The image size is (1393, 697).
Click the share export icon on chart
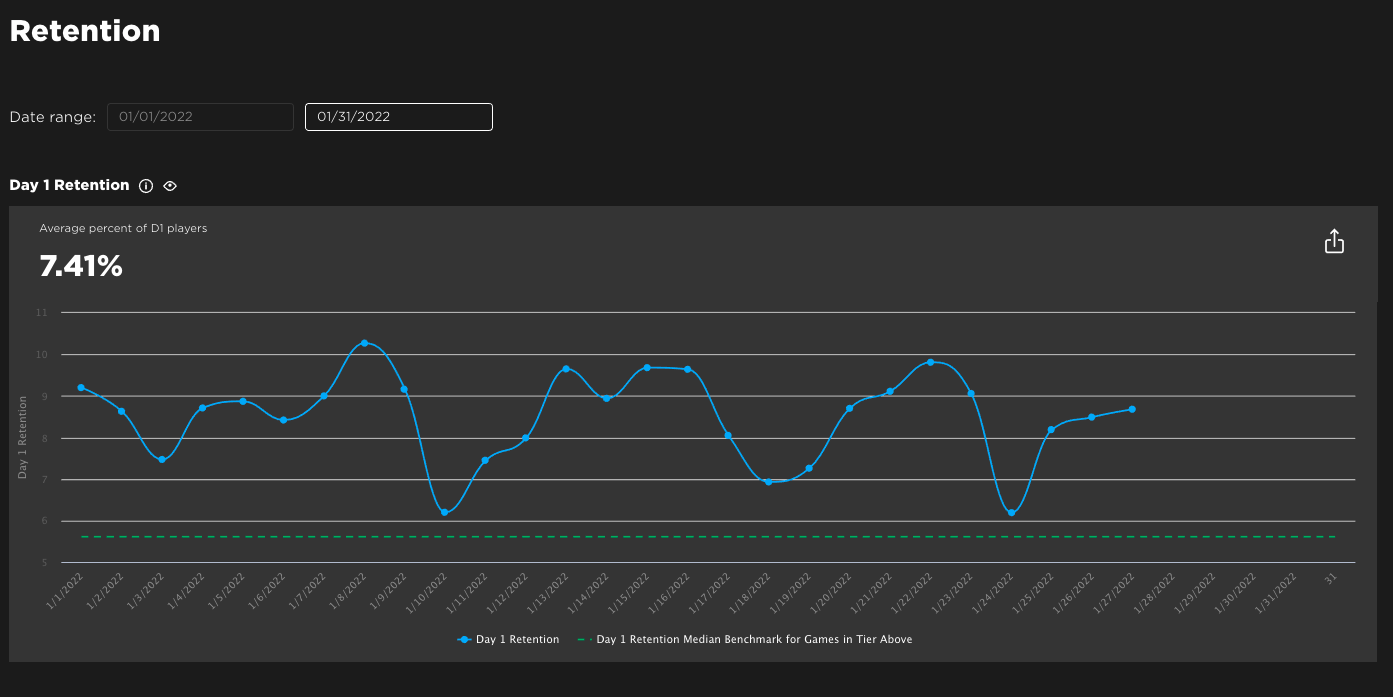1334,242
